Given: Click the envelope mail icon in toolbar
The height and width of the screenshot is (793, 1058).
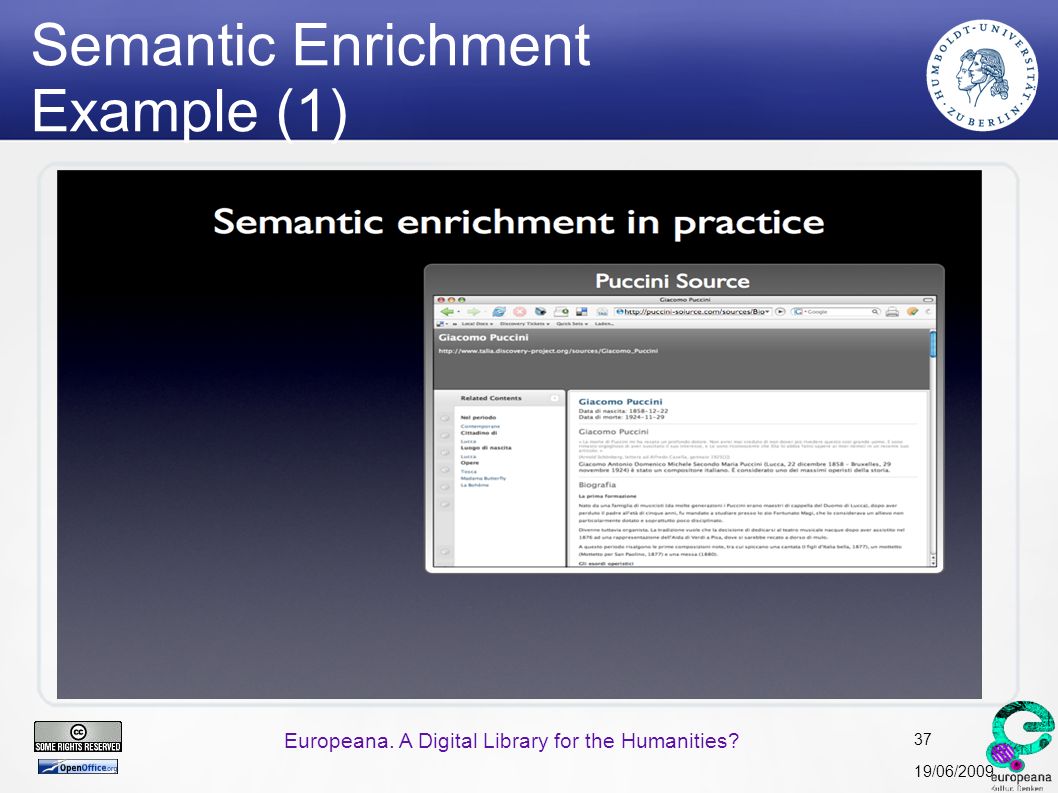Looking at the screenshot, I should pos(561,311).
